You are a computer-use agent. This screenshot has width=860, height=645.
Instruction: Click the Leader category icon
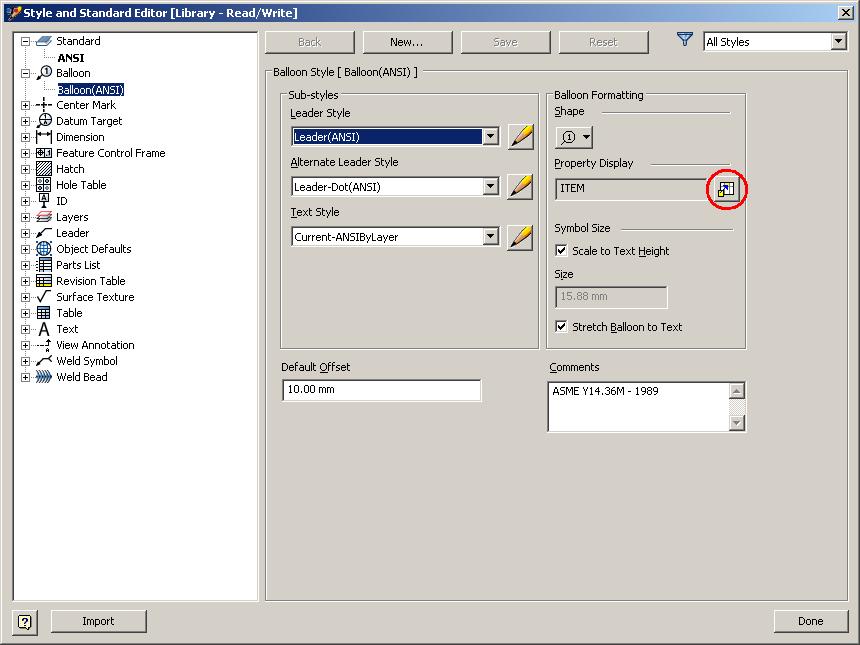click(43, 233)
